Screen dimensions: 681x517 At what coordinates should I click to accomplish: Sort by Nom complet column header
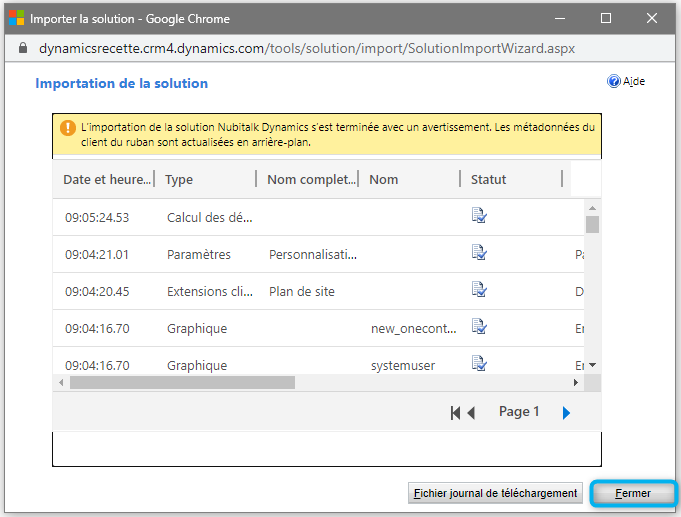(311, 179)
